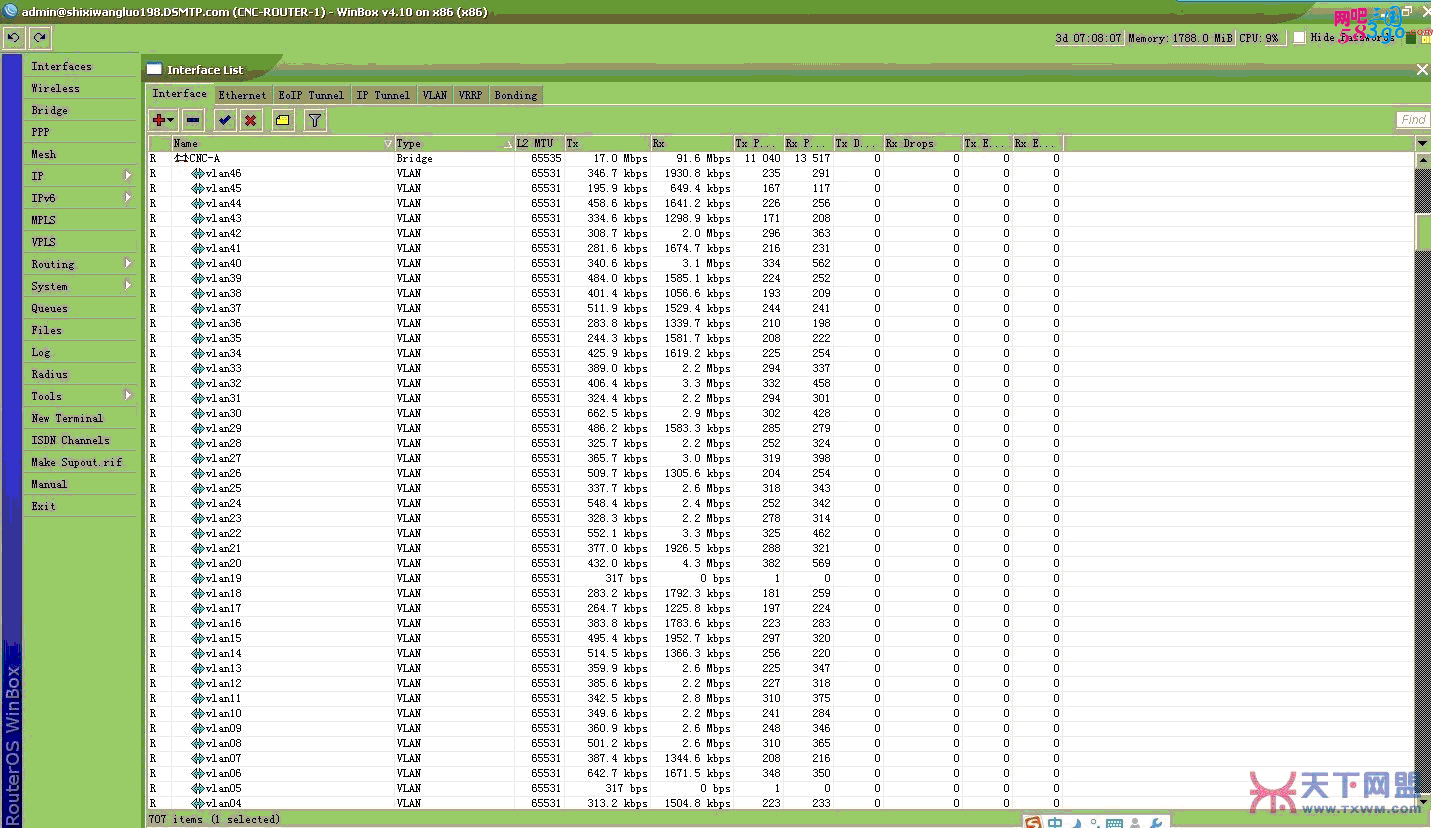Viewport: 1438px width, 828px height.
Task: Click the Redo arrow icon
Action: coord(40,38)
